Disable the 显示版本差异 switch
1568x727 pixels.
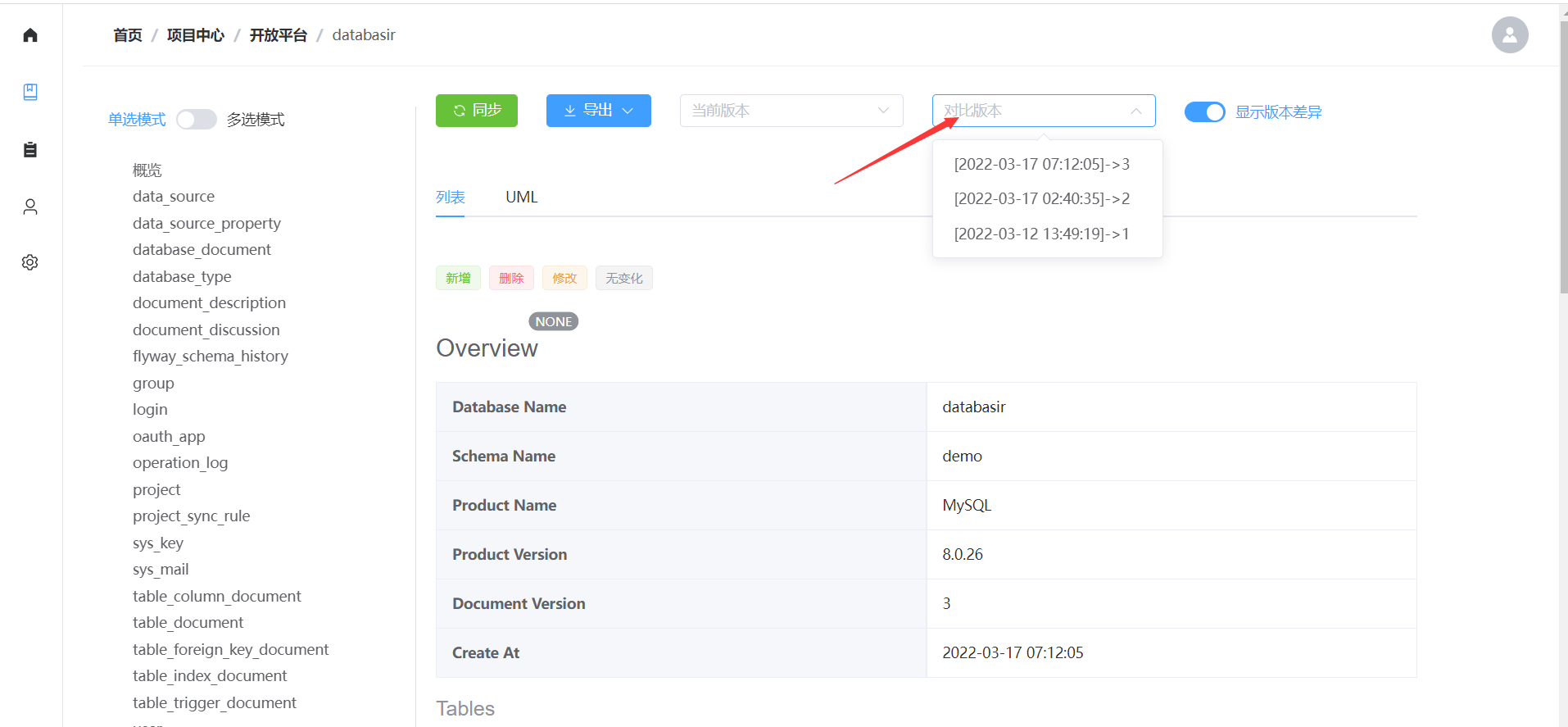tap(1204, 112)
